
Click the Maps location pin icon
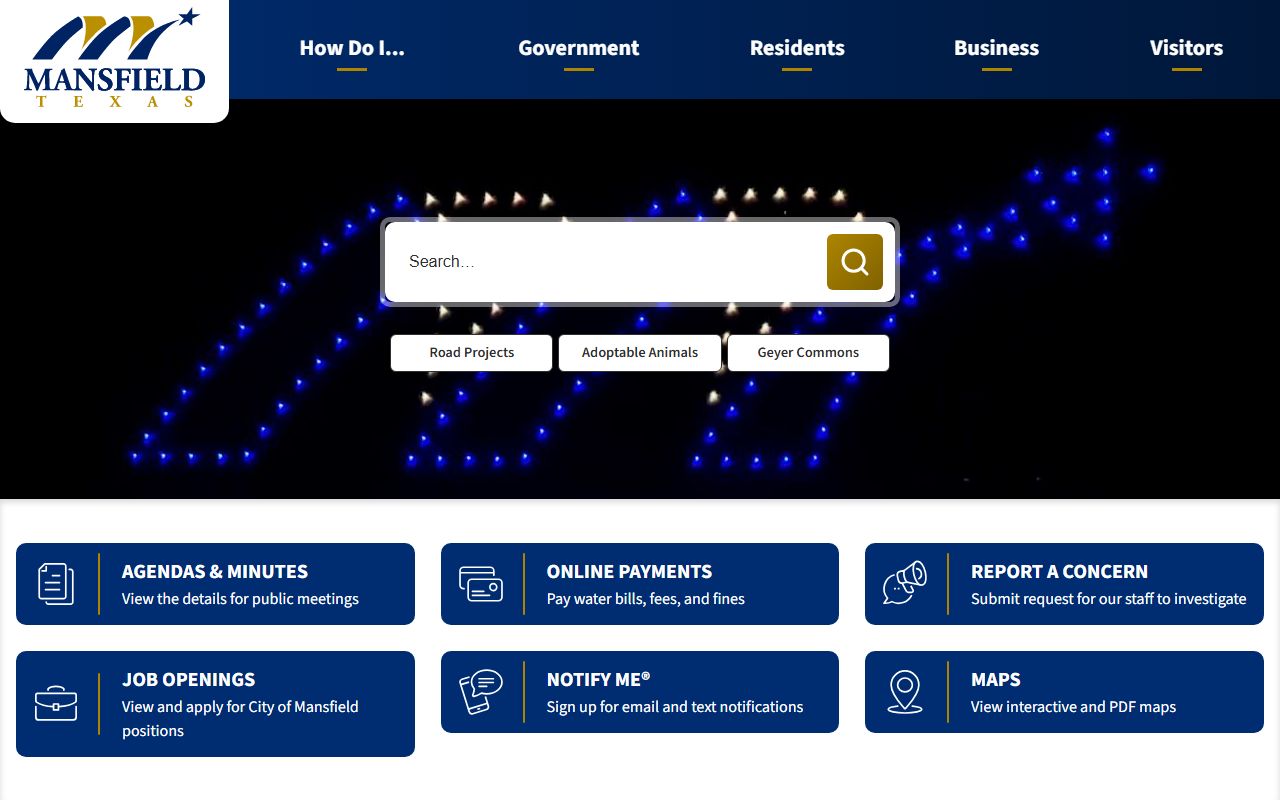point(904,692)
